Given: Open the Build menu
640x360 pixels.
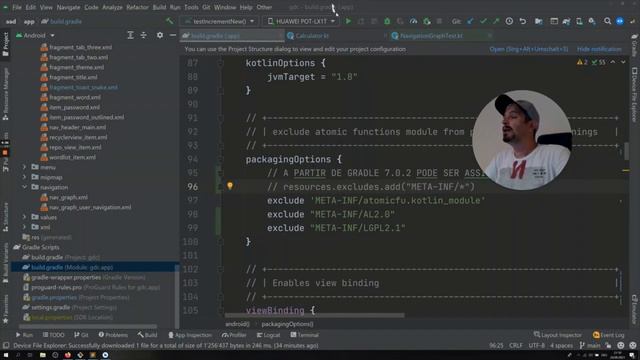Looking at the screenshot, I should click(159, 7).
